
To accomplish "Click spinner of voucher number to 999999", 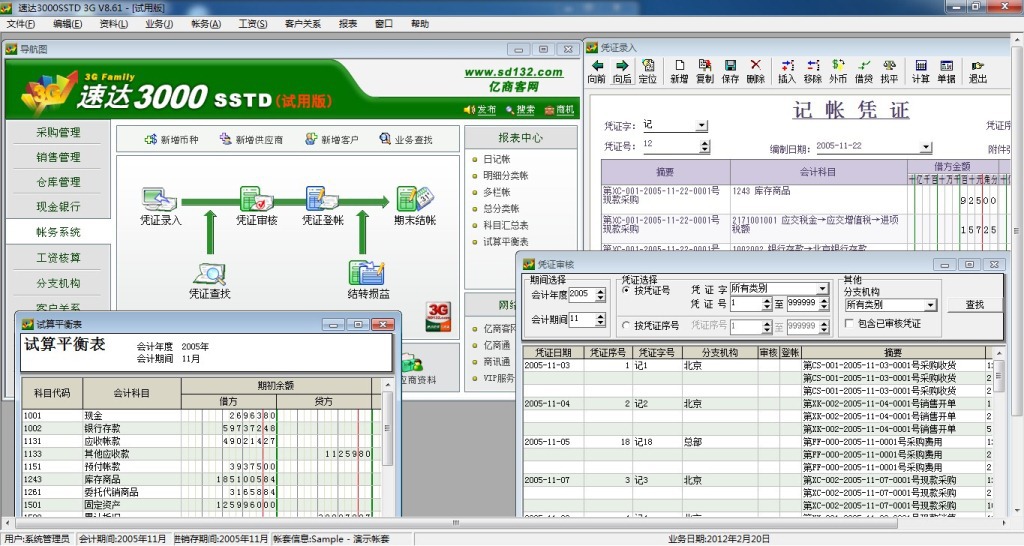I will (x=824, y=304).
